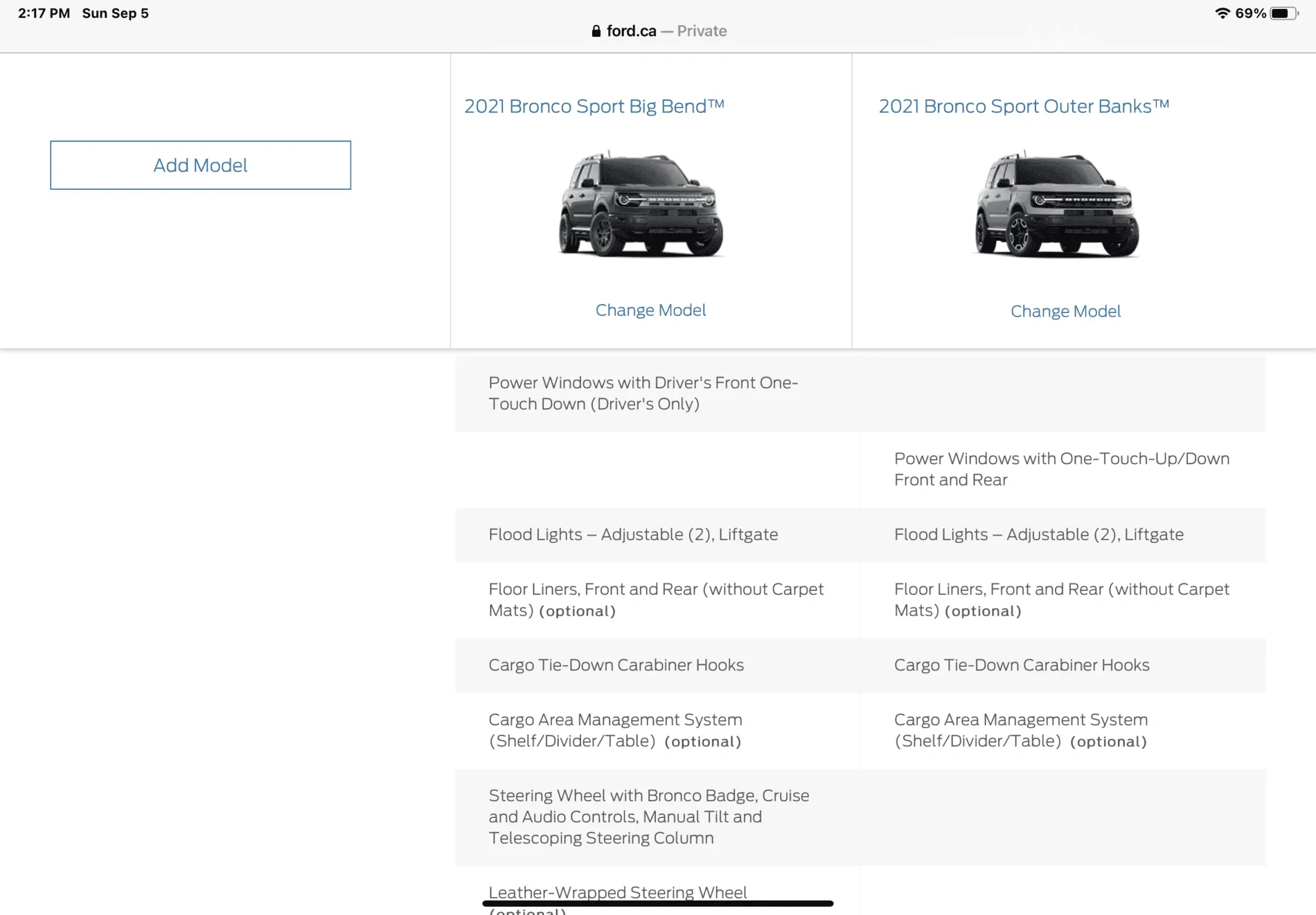Select Power Windows One-Touch-Up/Down Front and Rear

click(x=1061, y=470)
